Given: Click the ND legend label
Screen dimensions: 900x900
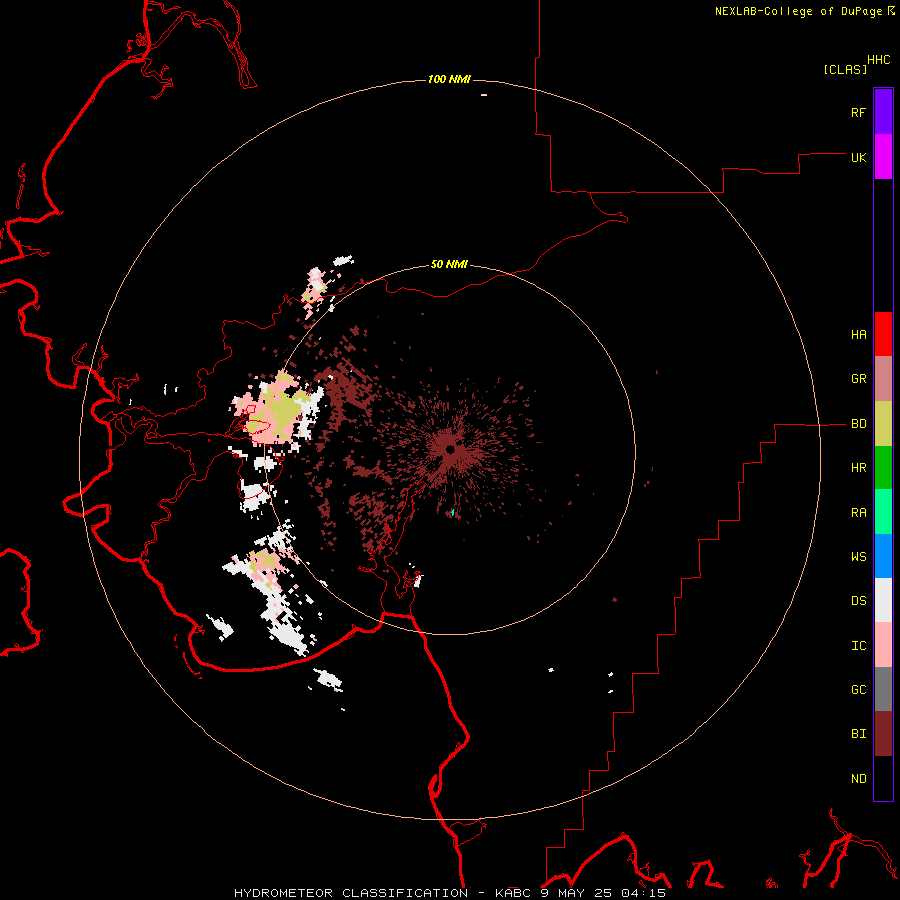Looking at the screenshot, I should click(858, 778).
